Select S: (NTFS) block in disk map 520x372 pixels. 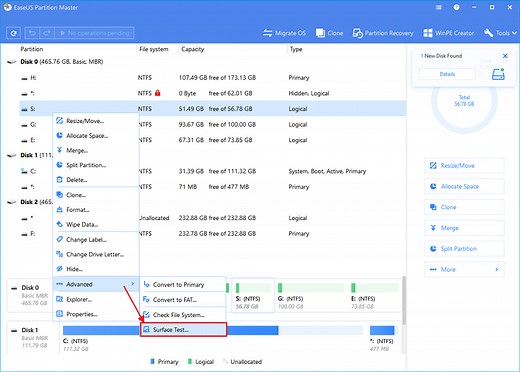253,296
